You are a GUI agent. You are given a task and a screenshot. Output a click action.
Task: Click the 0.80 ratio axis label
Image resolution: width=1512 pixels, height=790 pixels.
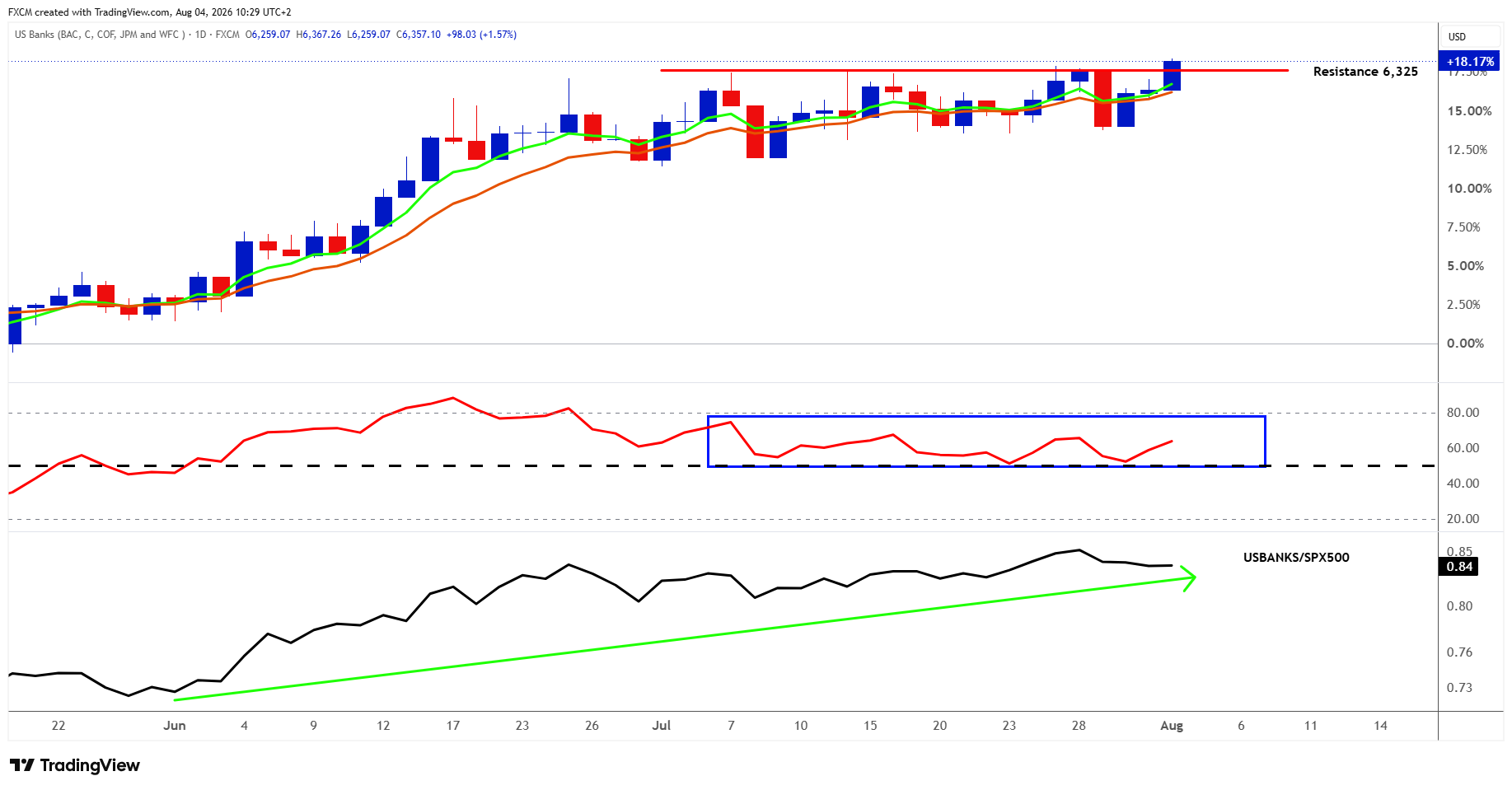click(1460, 606)
